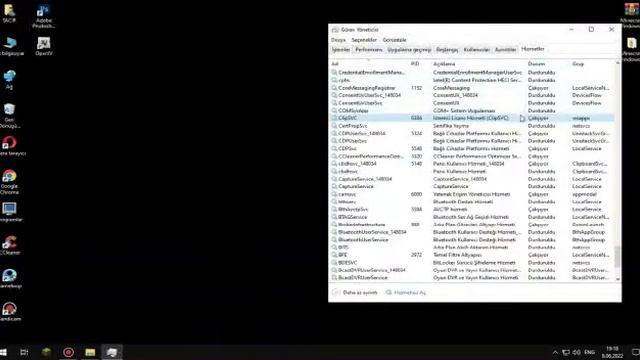The image size is (640, 360).
Task: Select the Ağ network desktop icon
Action: coord(9,80)
